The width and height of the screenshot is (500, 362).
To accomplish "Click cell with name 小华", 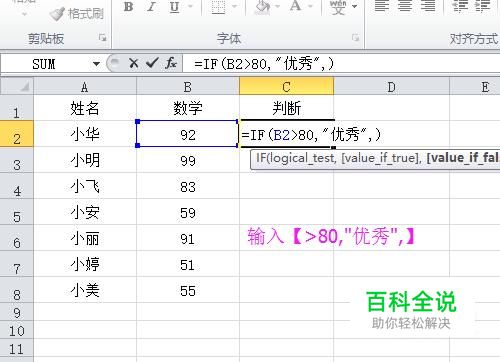I will [x=85, y=134].
